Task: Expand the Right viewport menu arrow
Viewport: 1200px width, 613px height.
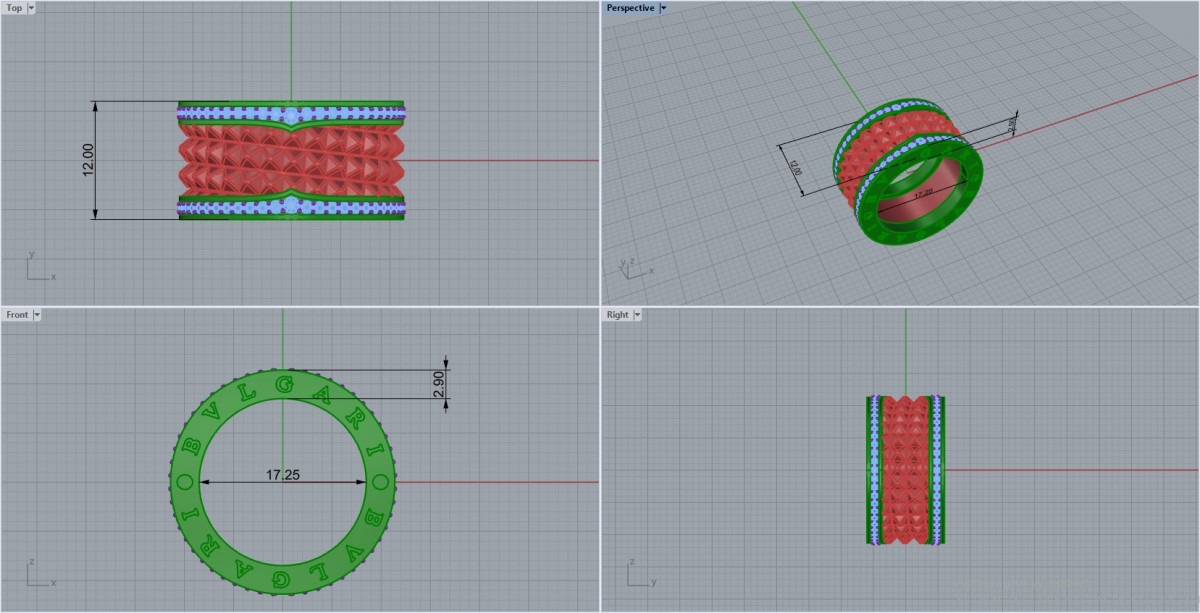Action: tap(637, 315)
